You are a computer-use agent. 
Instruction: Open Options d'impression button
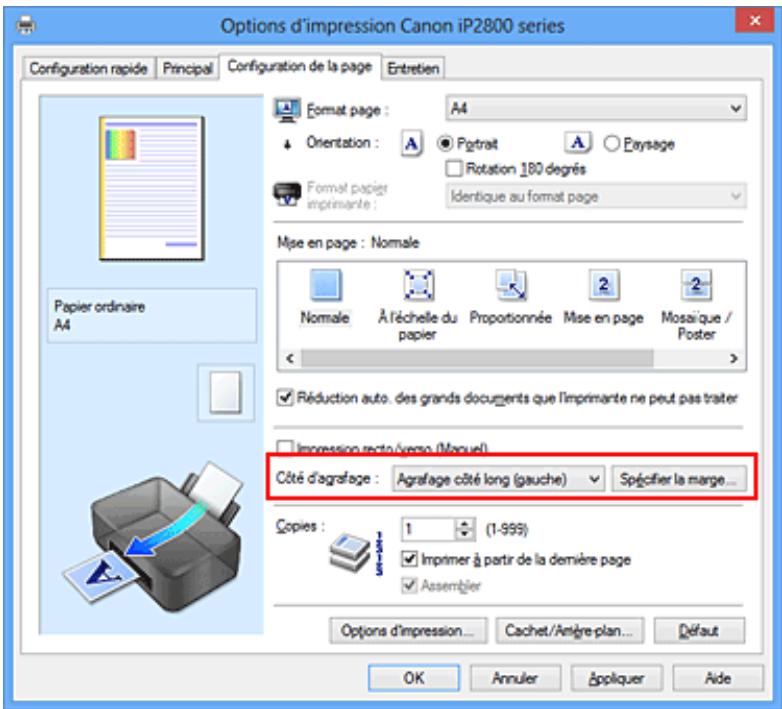(x=407, y=631)
